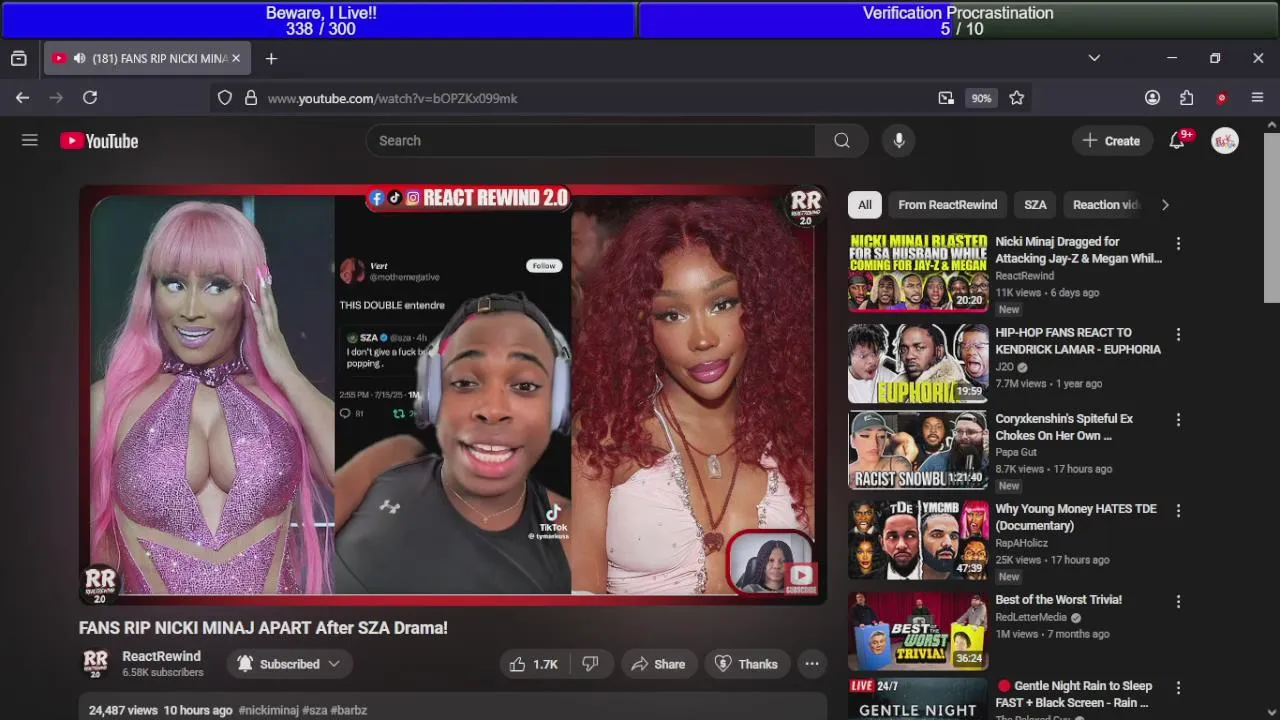
Task: Open options for Nicki Minaj Dragged video
Action: 1178,243
